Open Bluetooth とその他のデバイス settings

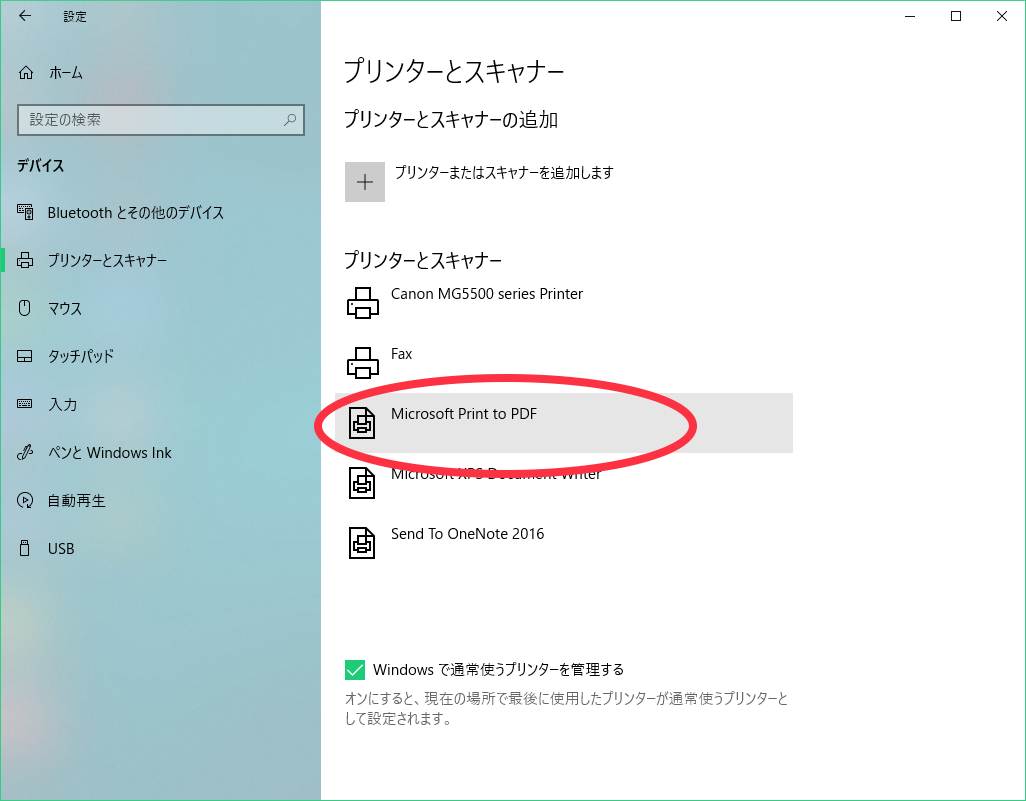(x=135, y=213)
